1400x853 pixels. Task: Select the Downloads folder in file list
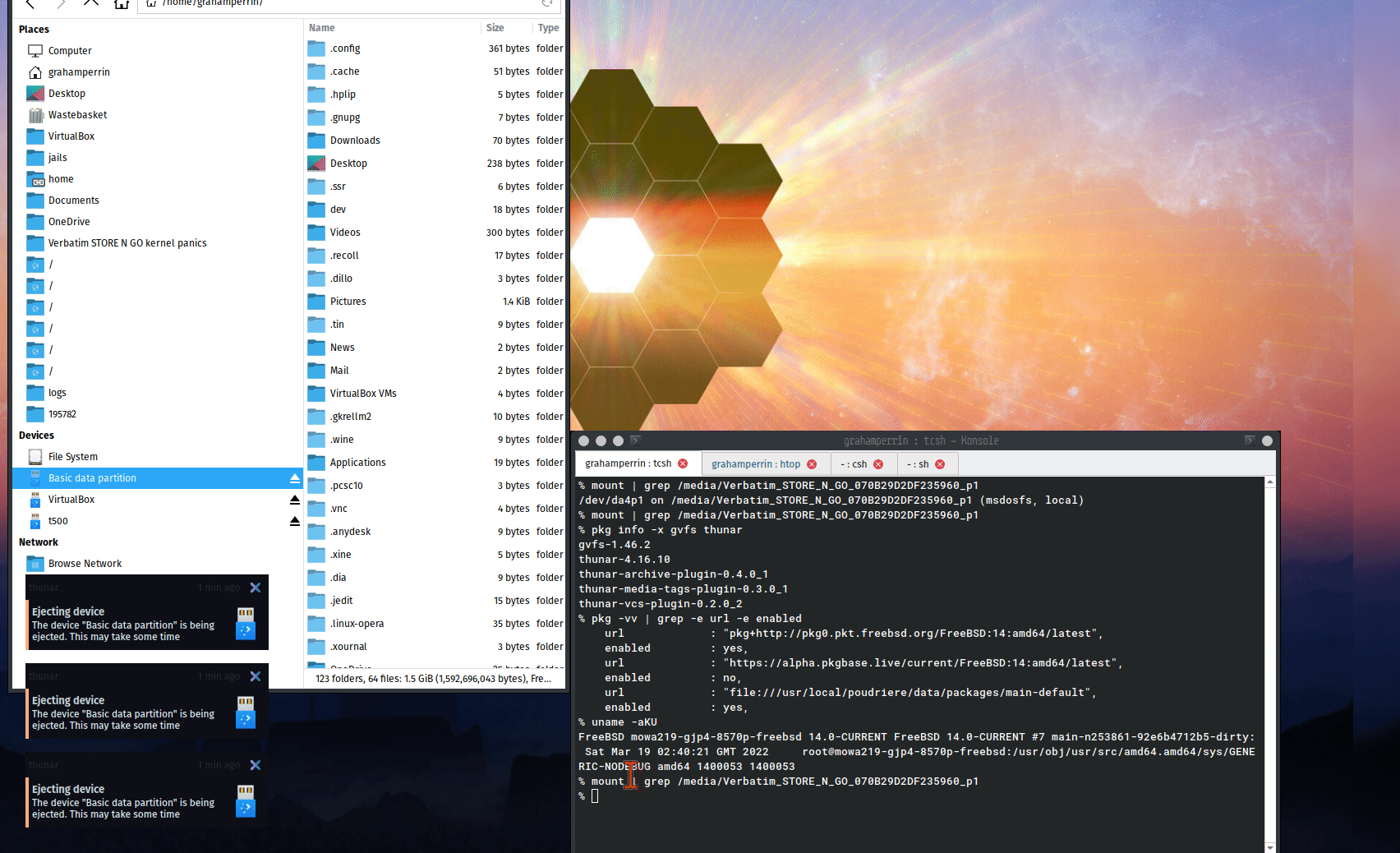click(x=355, y=141)
